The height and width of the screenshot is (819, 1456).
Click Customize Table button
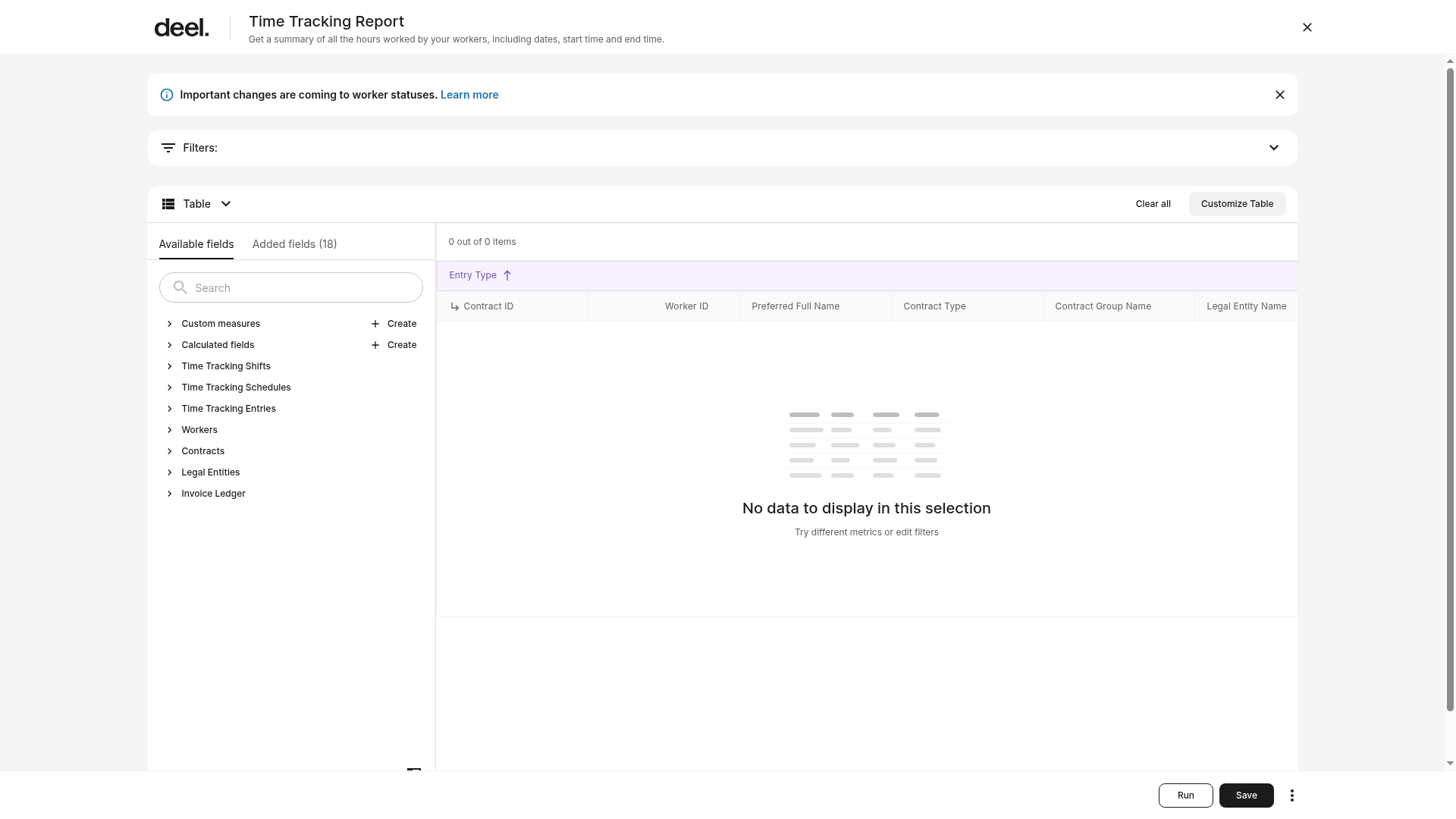pyautogui.click(x=1237, y=204)
